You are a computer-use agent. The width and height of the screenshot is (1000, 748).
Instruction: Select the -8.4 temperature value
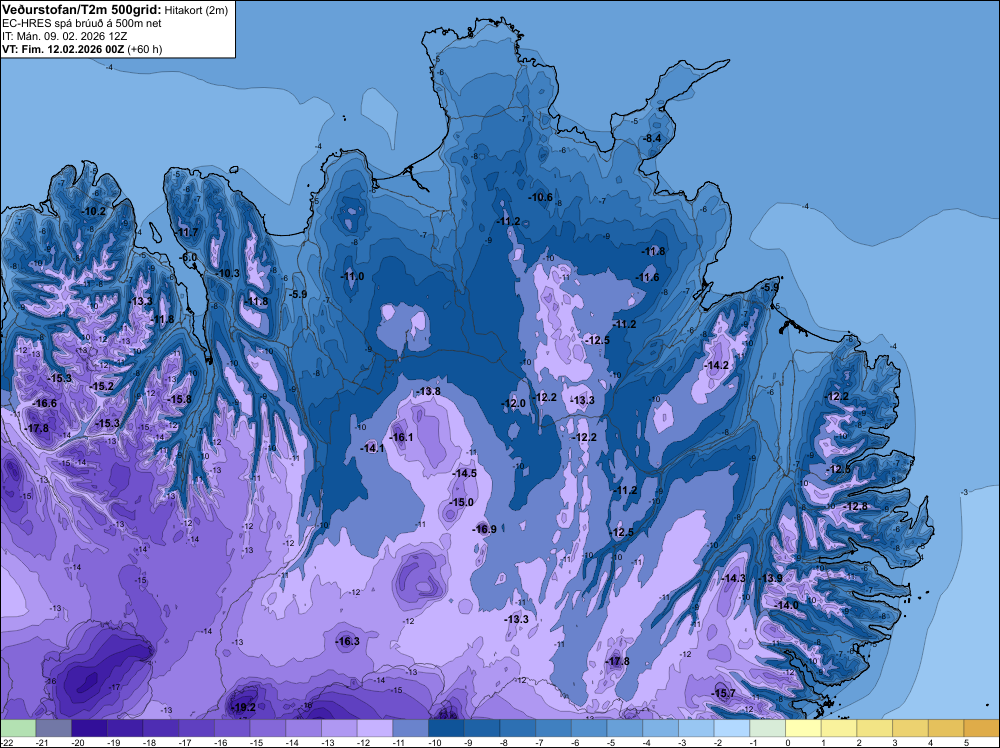(x=652, y=138)
